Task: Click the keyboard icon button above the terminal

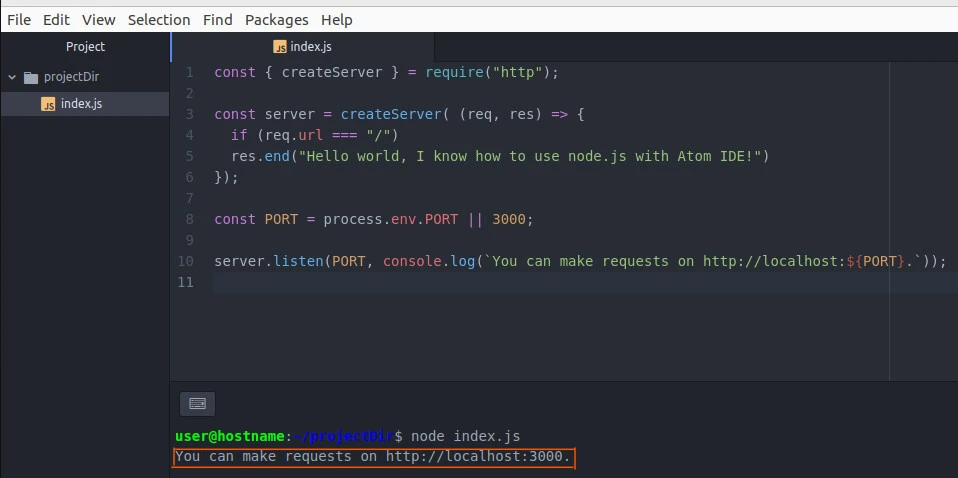Action: click(197, 404)
